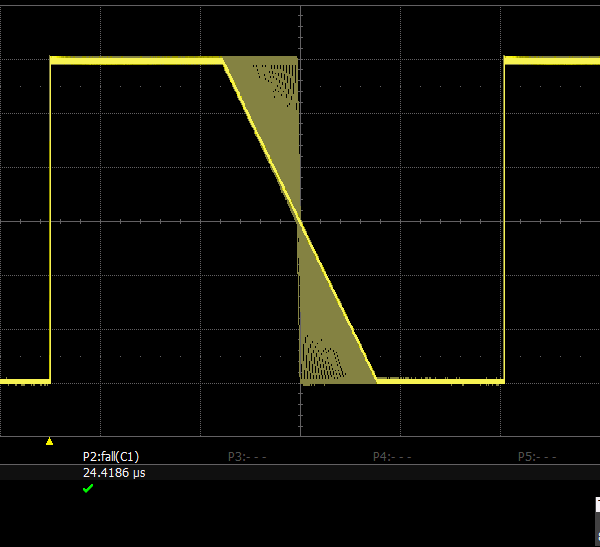Click the upper persistence shaded triangle region
Screen dimensions: 600x547
tap(275, 110)
